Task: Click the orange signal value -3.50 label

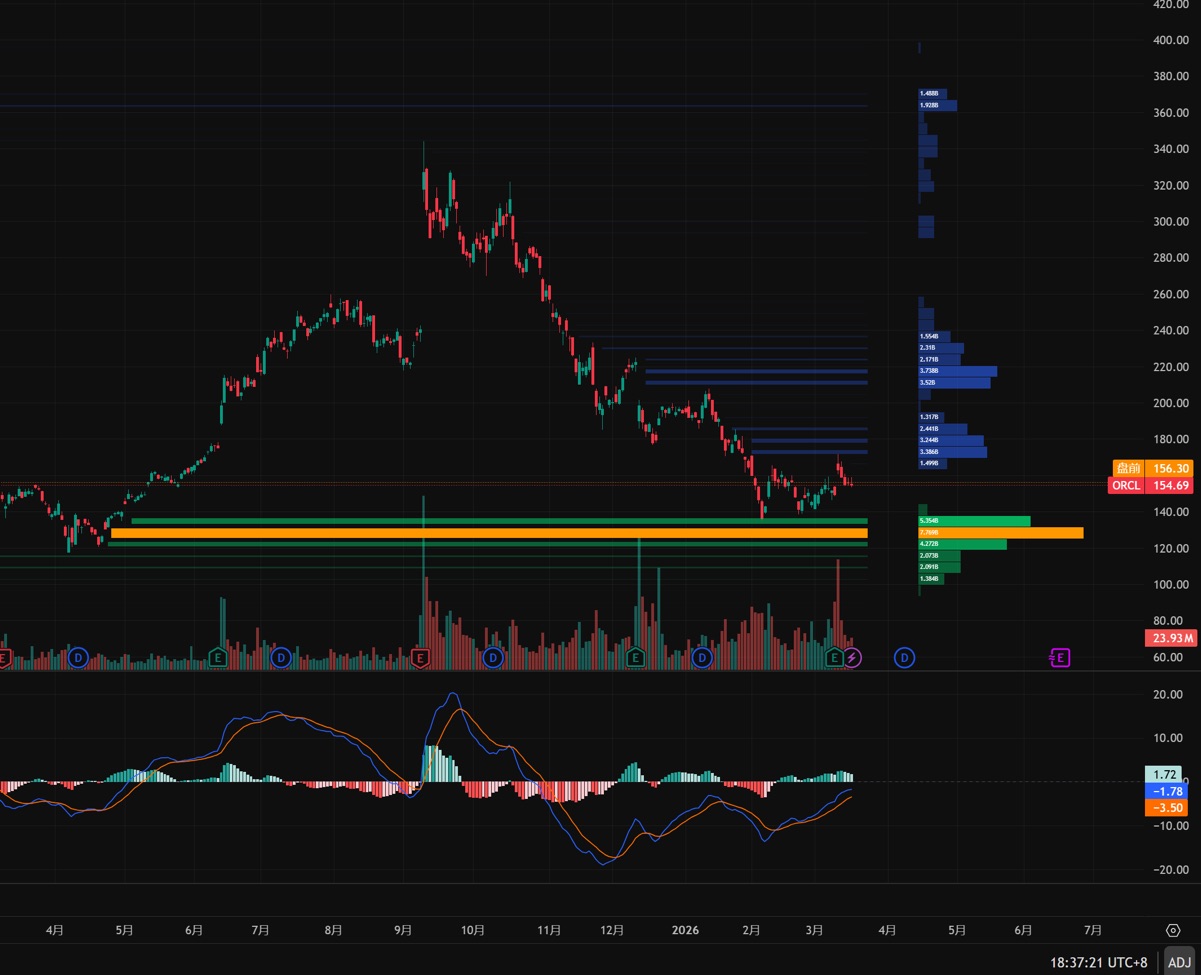Action: coord(1167,808)
